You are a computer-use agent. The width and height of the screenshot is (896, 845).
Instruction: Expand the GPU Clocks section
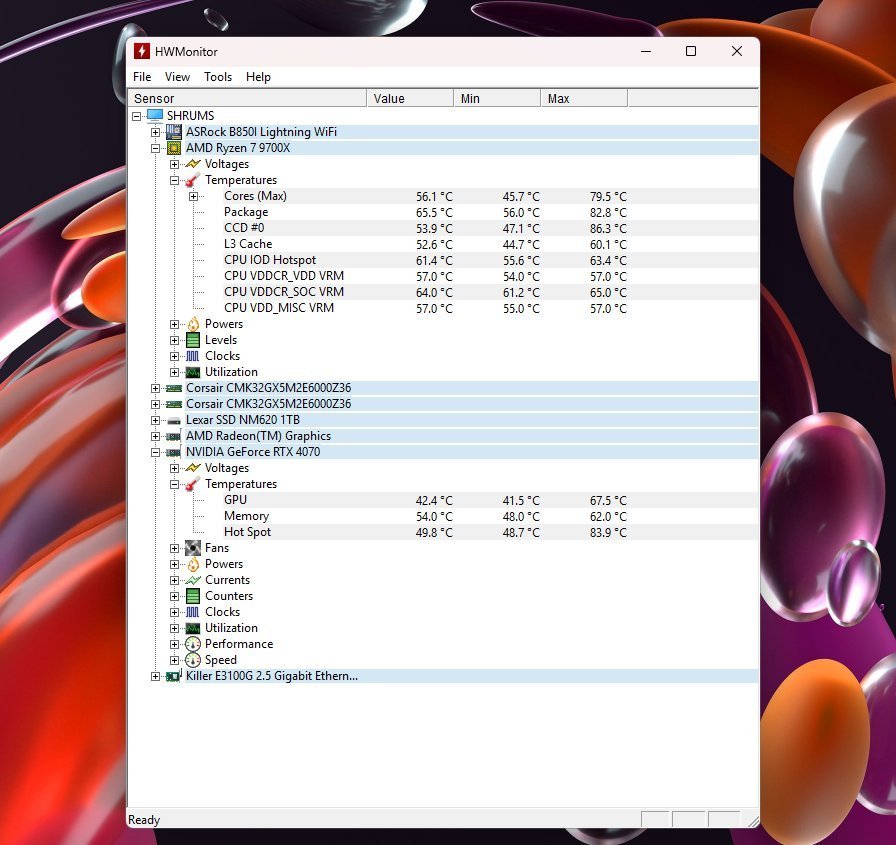pyautogui.click(x=174, y=612)
